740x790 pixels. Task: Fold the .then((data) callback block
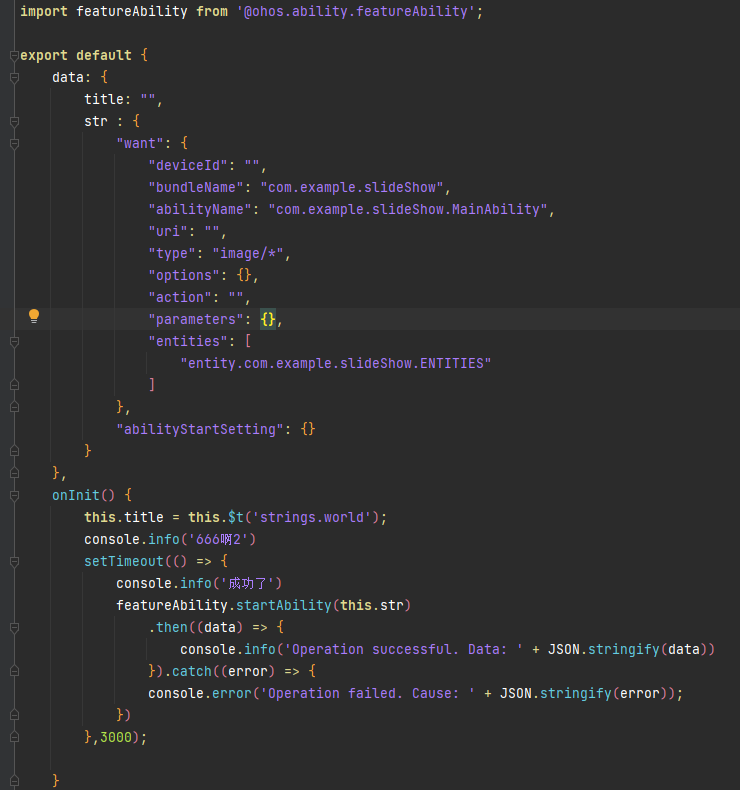click(x=15, y=628)
